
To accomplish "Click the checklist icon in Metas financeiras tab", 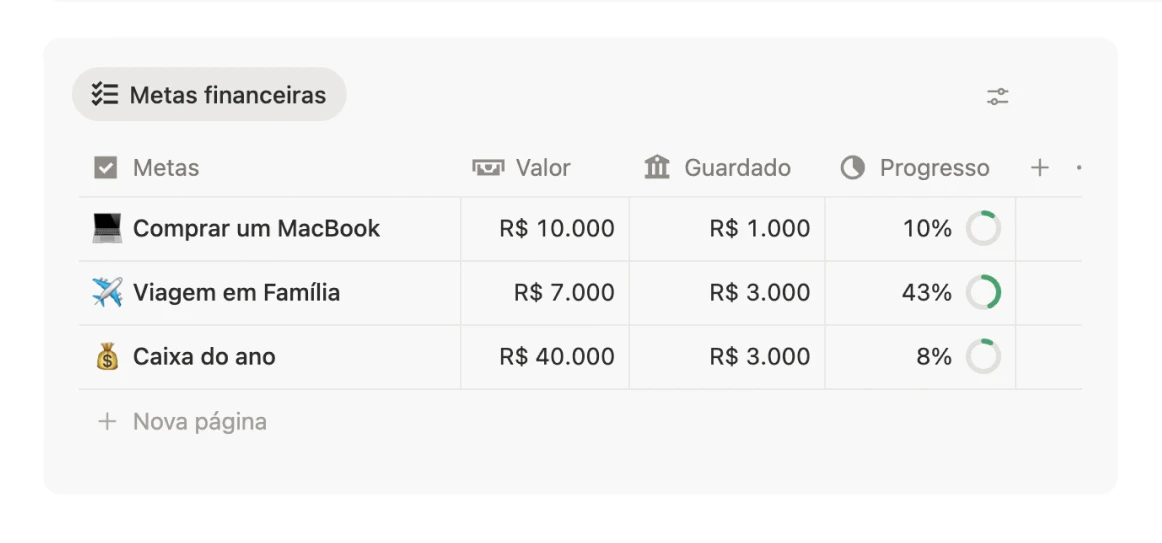I will (105, 95).
